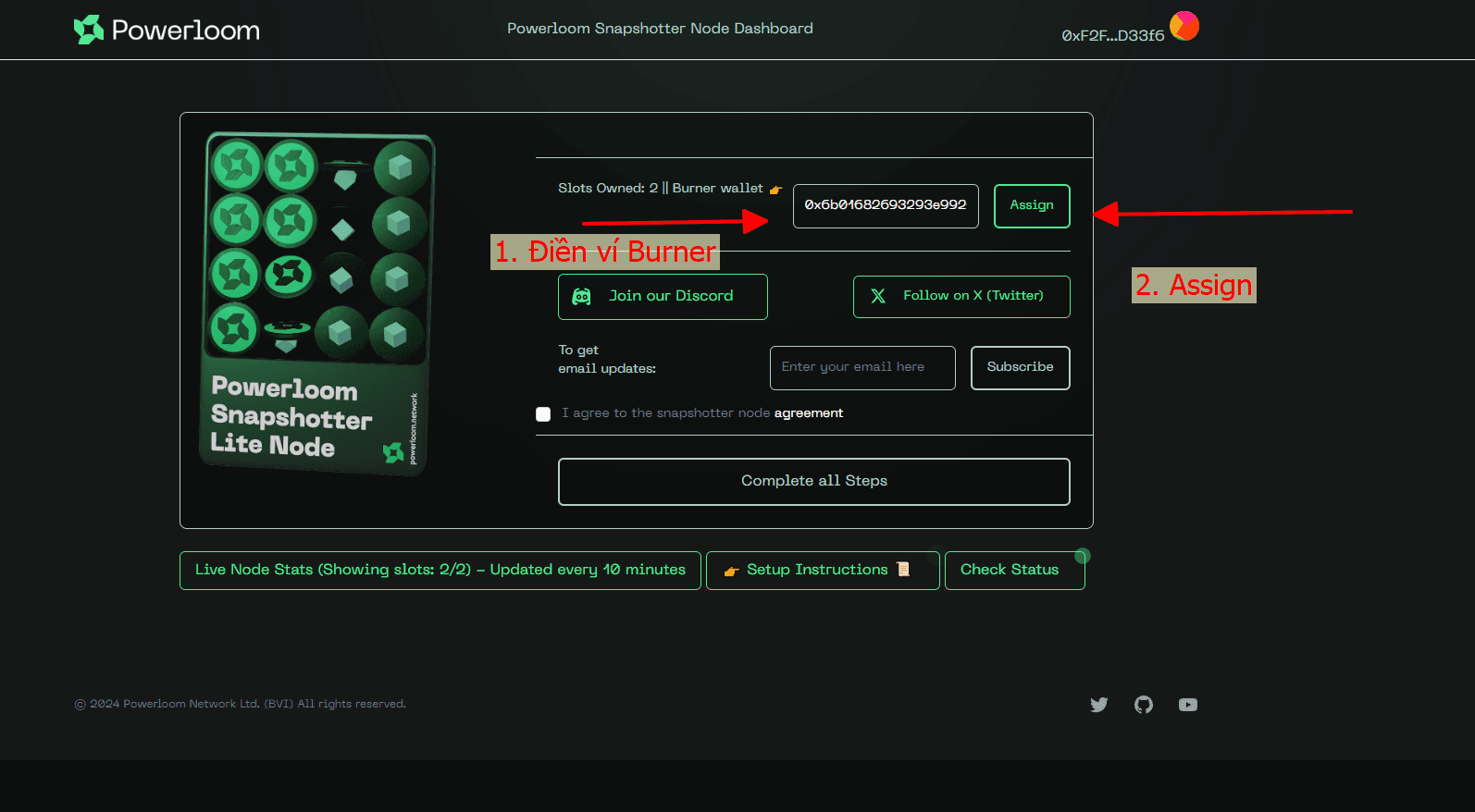Click the X logo in Follow button

[878, 296]
